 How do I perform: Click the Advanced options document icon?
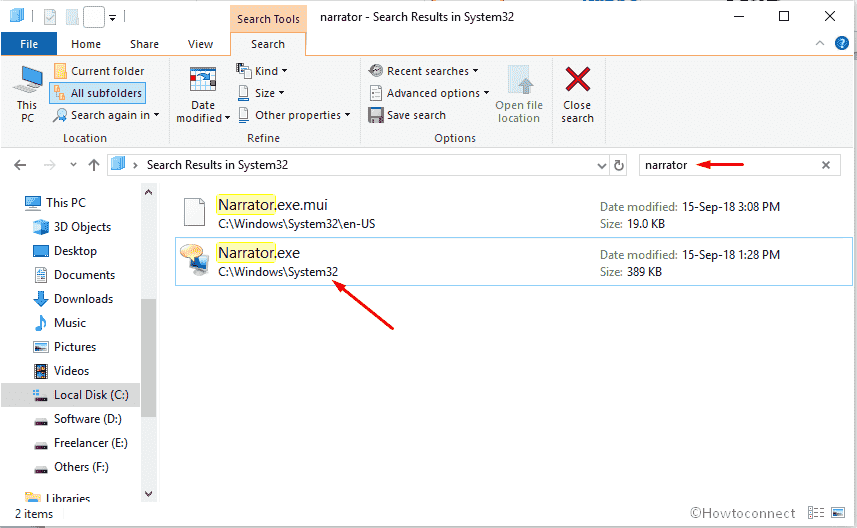[x=376, y=93]
